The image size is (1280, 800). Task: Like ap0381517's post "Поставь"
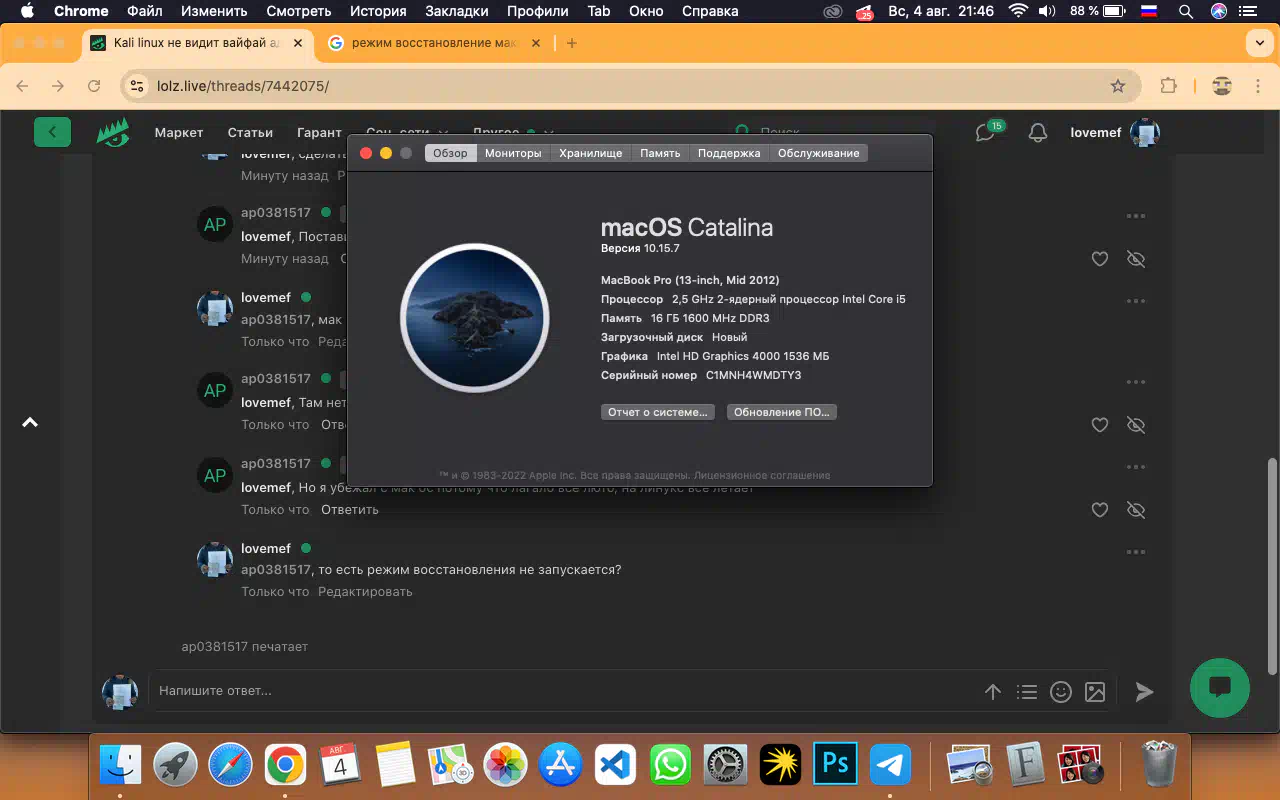point(1100,259)
